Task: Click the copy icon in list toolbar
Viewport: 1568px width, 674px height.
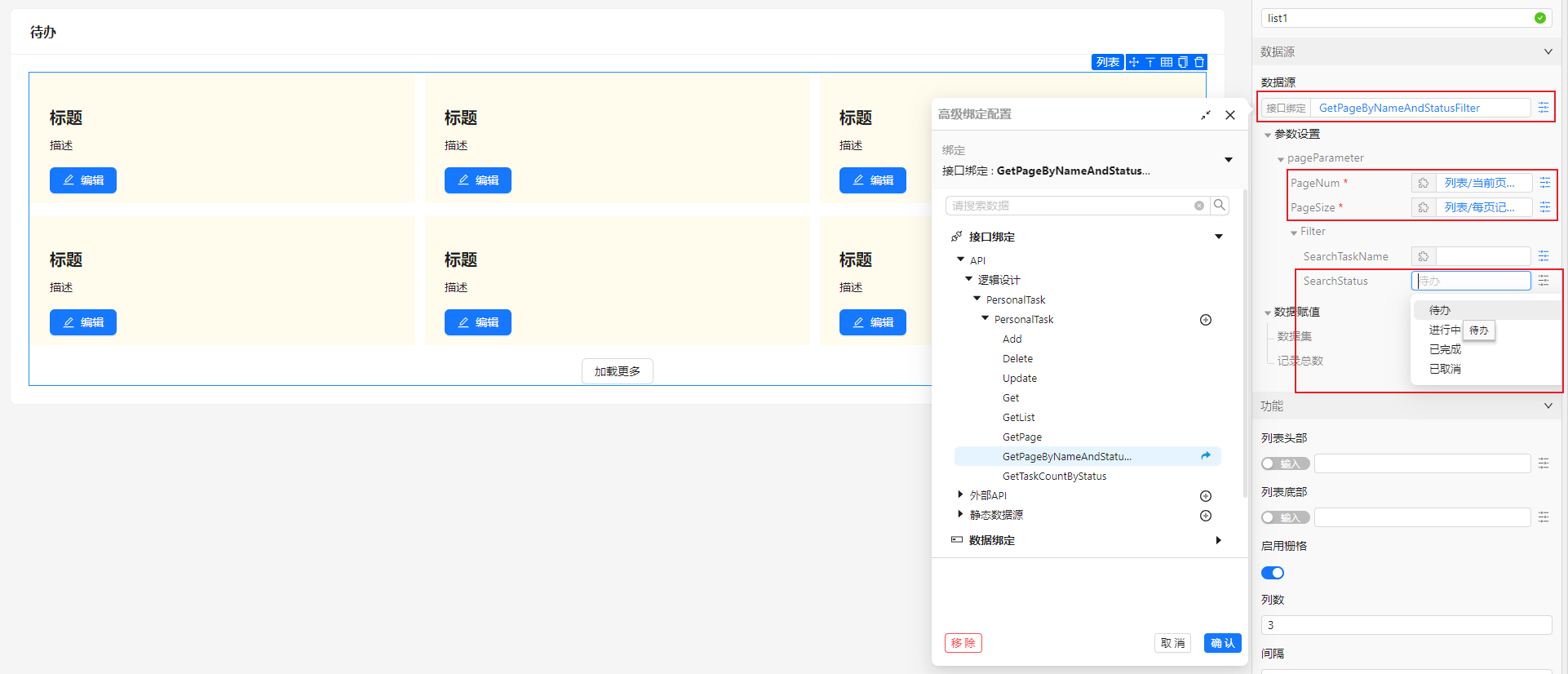Action: [1183, 62]
